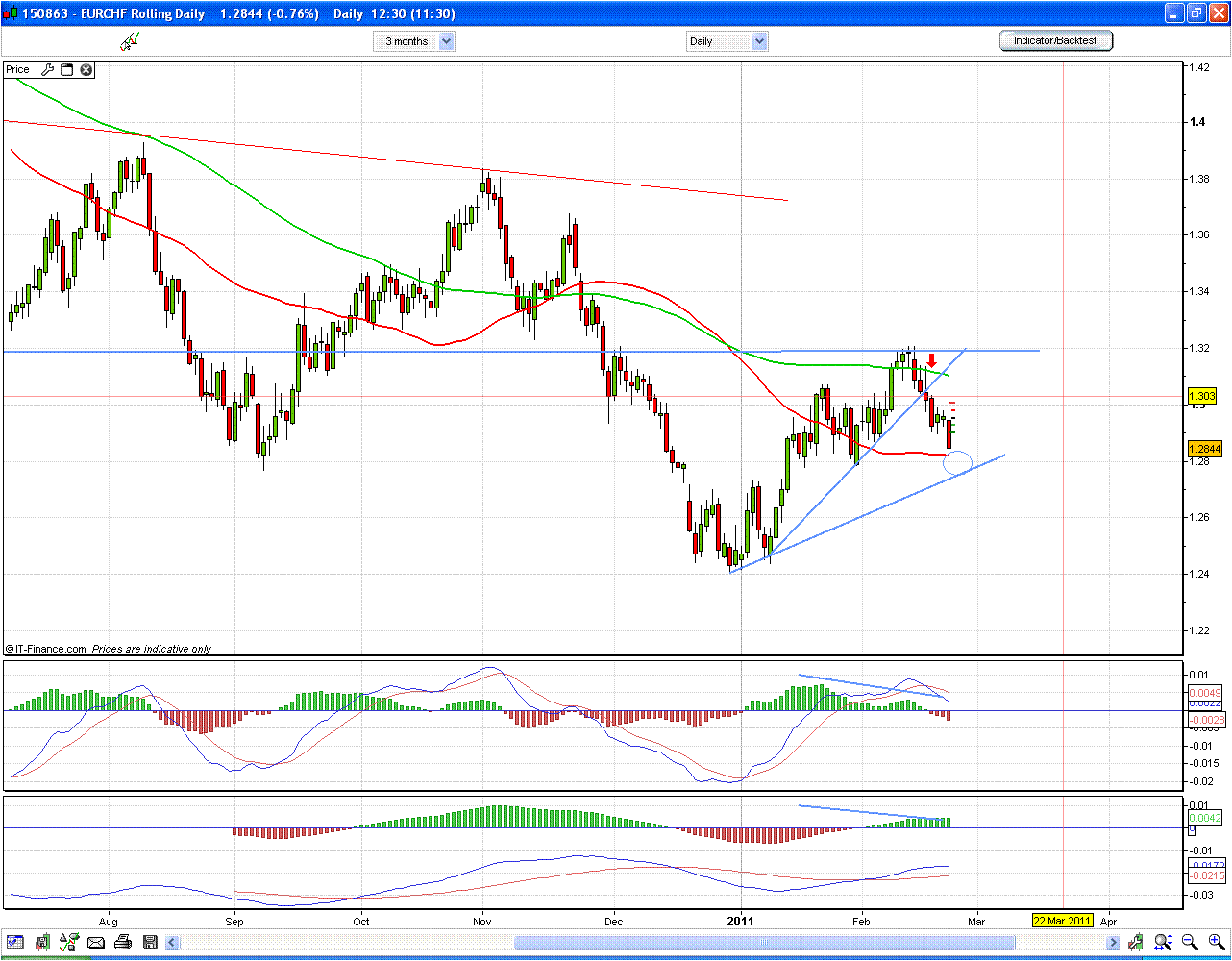The height and width of the screenshot is (961, 1232).
Task: Click the IT-Finance.com copyright text
Action: 45,649
